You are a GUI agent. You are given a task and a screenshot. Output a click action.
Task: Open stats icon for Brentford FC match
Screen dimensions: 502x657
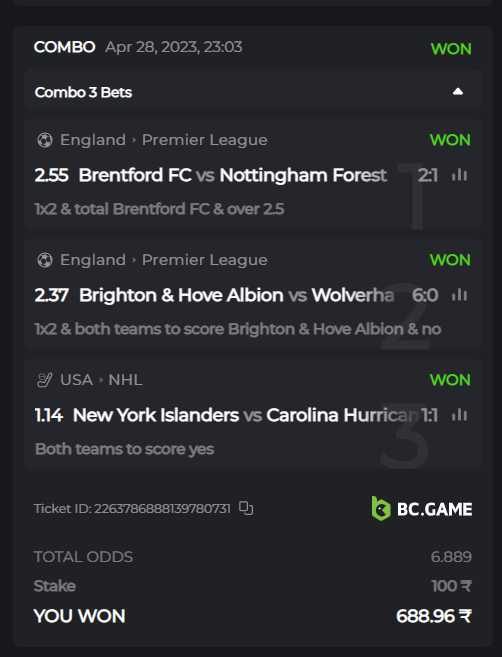click(x=459, y=175)
